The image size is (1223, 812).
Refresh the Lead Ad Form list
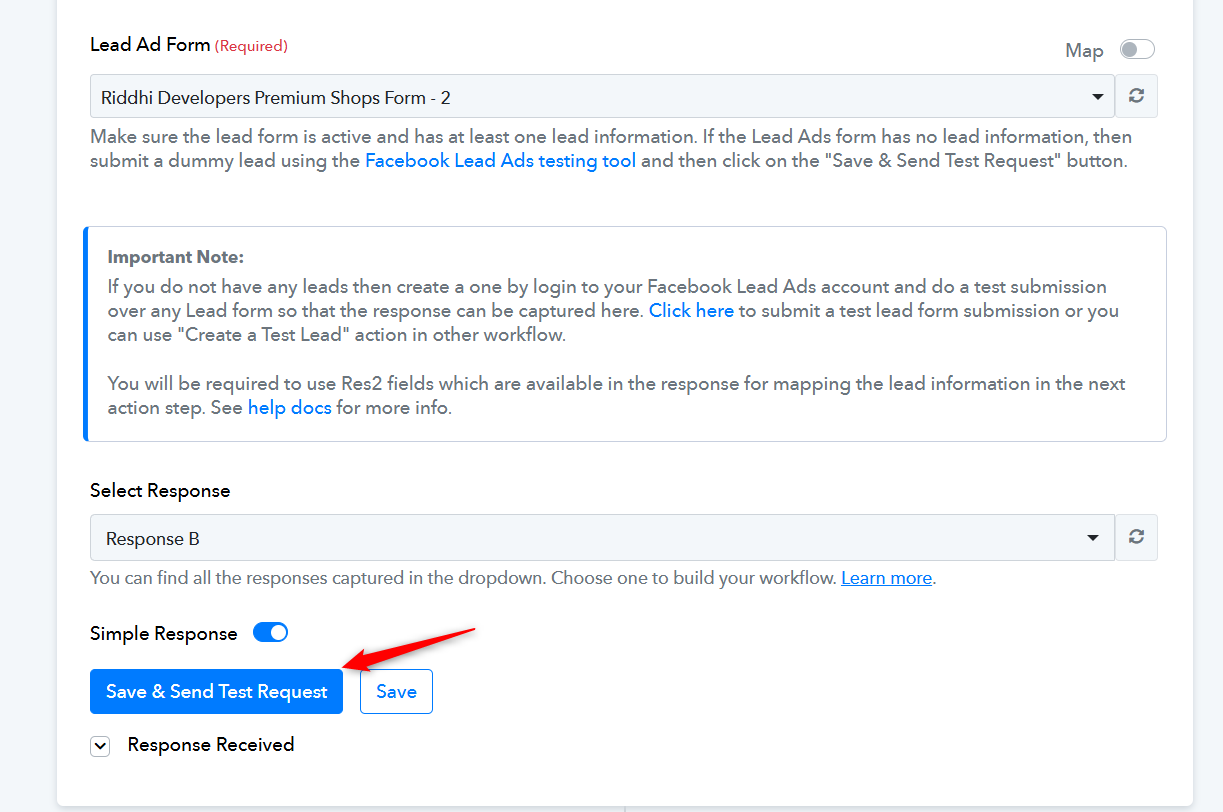[x=1136, y=96]
